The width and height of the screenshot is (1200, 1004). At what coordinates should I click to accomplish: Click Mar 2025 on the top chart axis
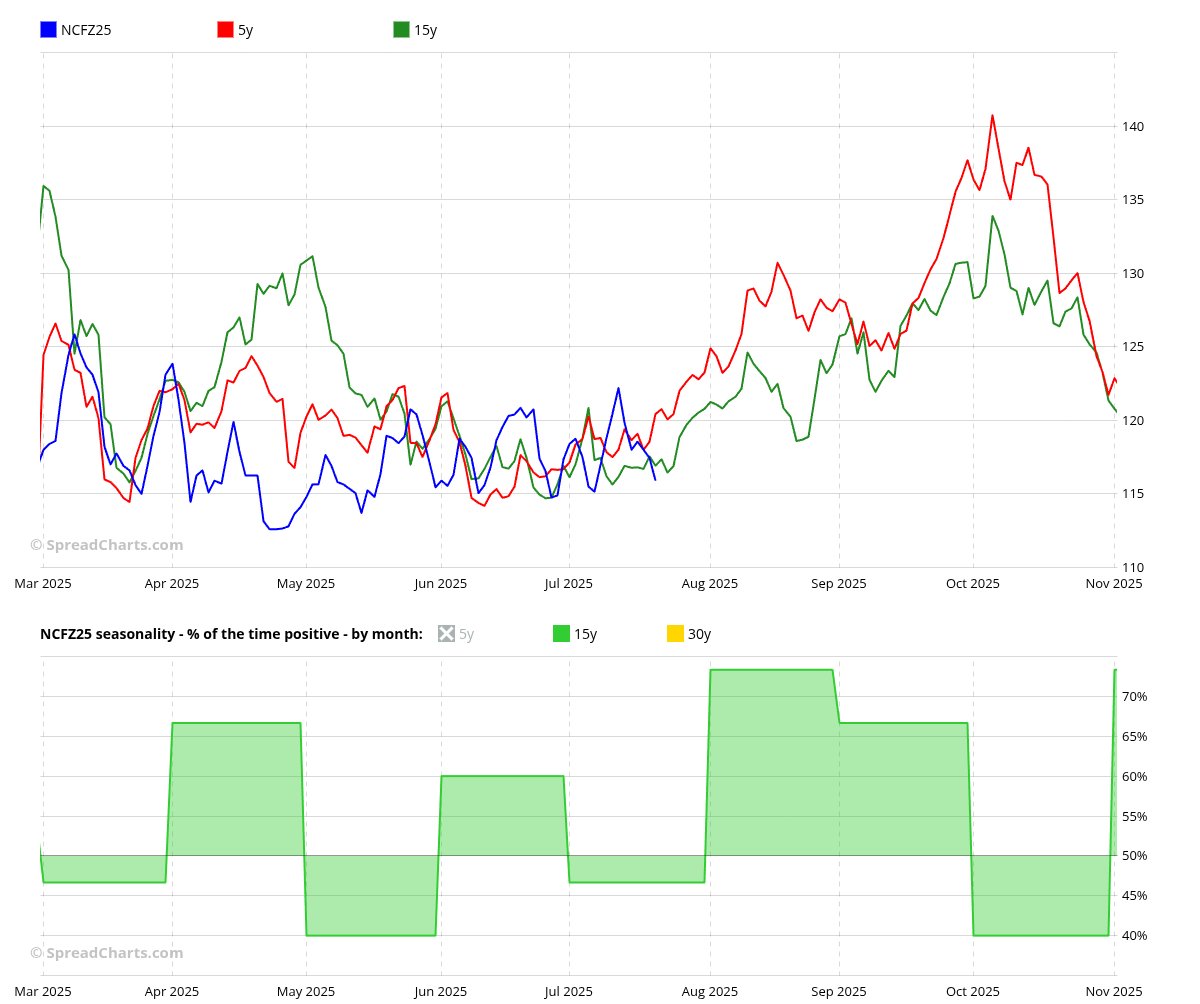43,583
